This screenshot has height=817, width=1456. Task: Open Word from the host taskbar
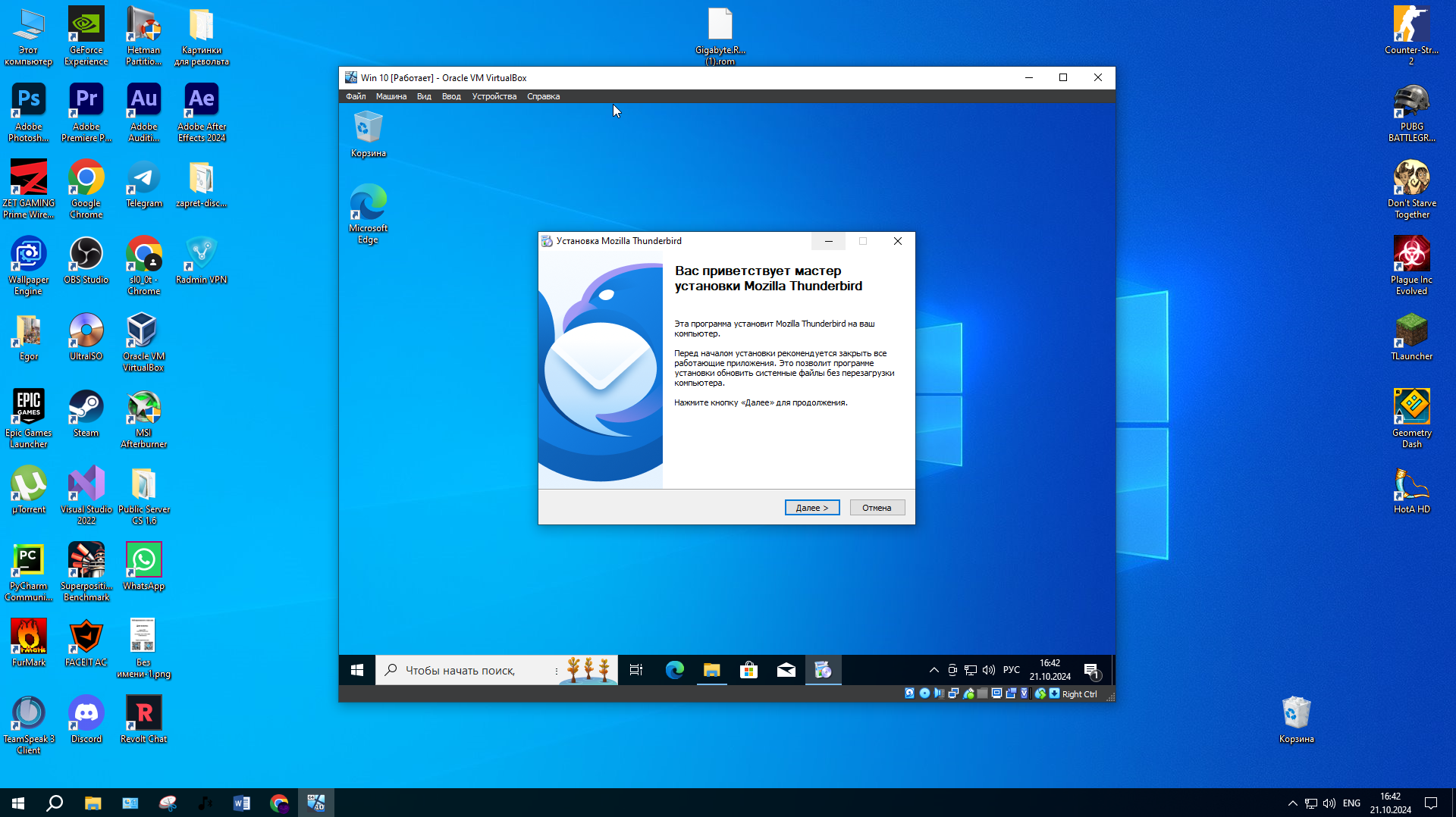point(242,803)
